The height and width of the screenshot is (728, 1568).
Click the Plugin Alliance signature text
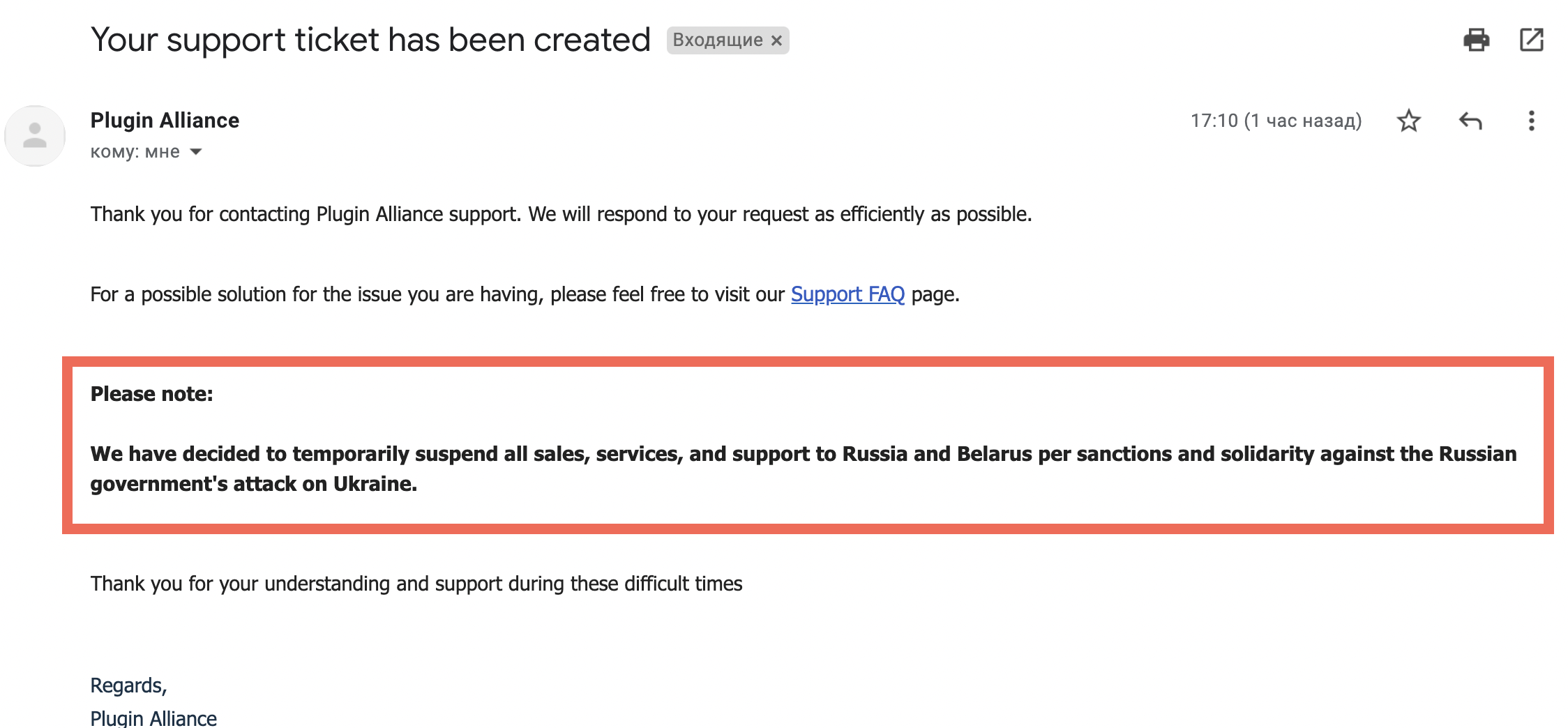coord(153,718)
